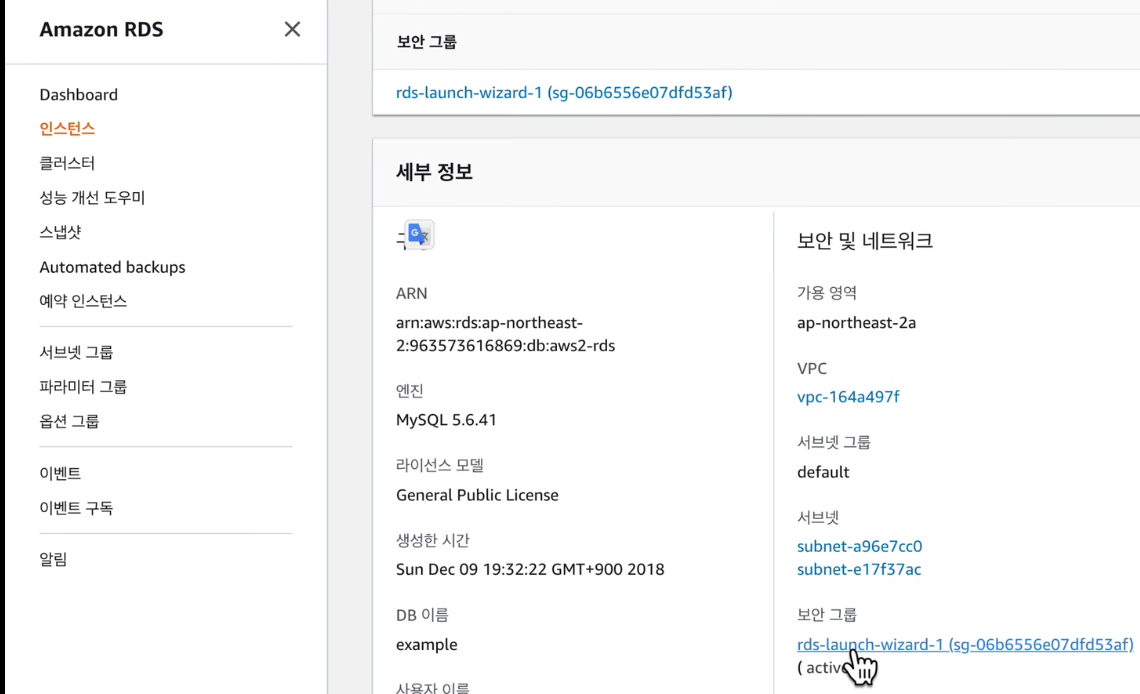
Task: Open rds-launch-wizard-1 link under 보안 및 네트워크
Action: pos(965,645)
